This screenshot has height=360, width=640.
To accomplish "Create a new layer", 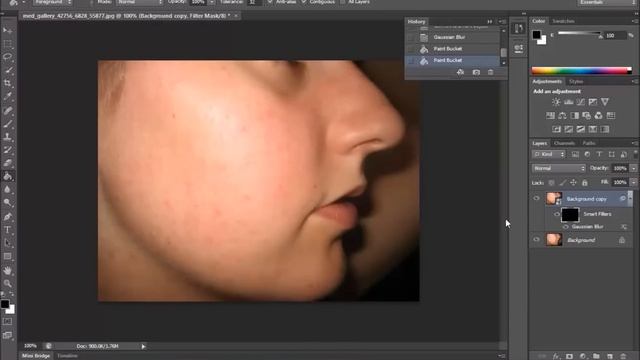I will click(x=609, y=356).
